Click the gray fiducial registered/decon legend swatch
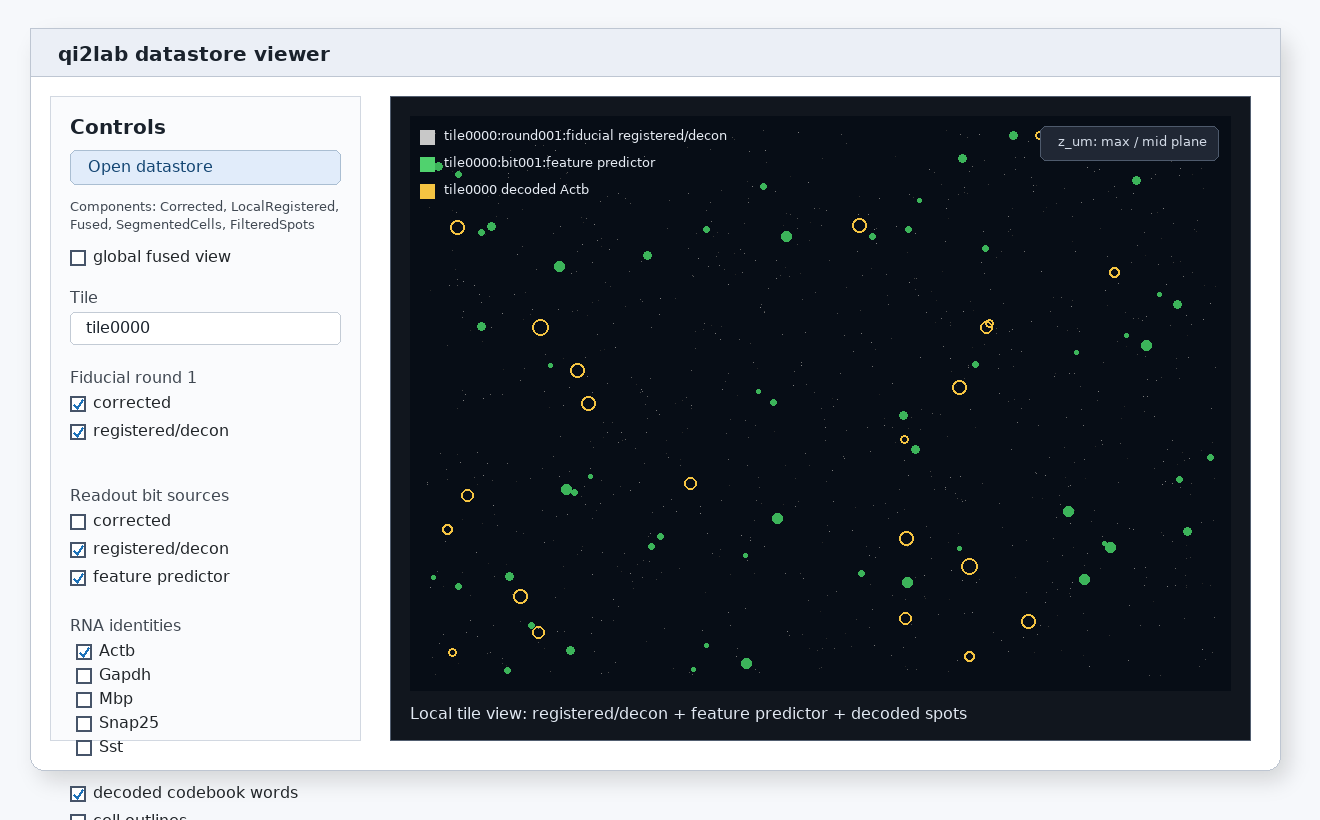 [427, 137]
